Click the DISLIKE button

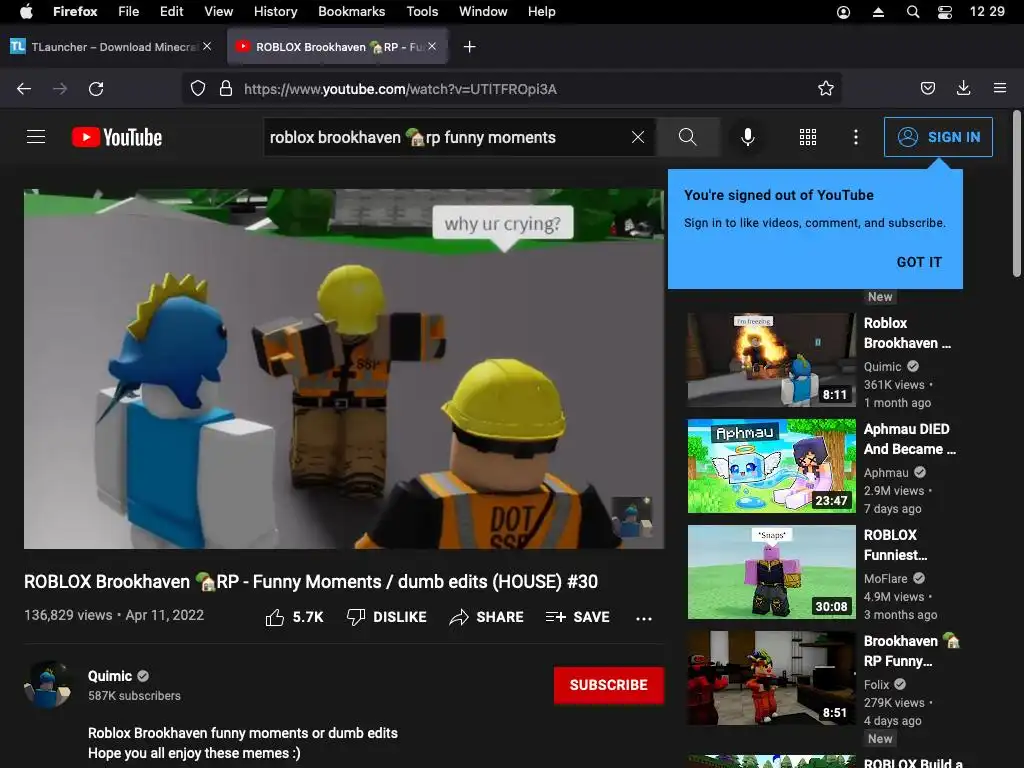[x=387, y=617]
